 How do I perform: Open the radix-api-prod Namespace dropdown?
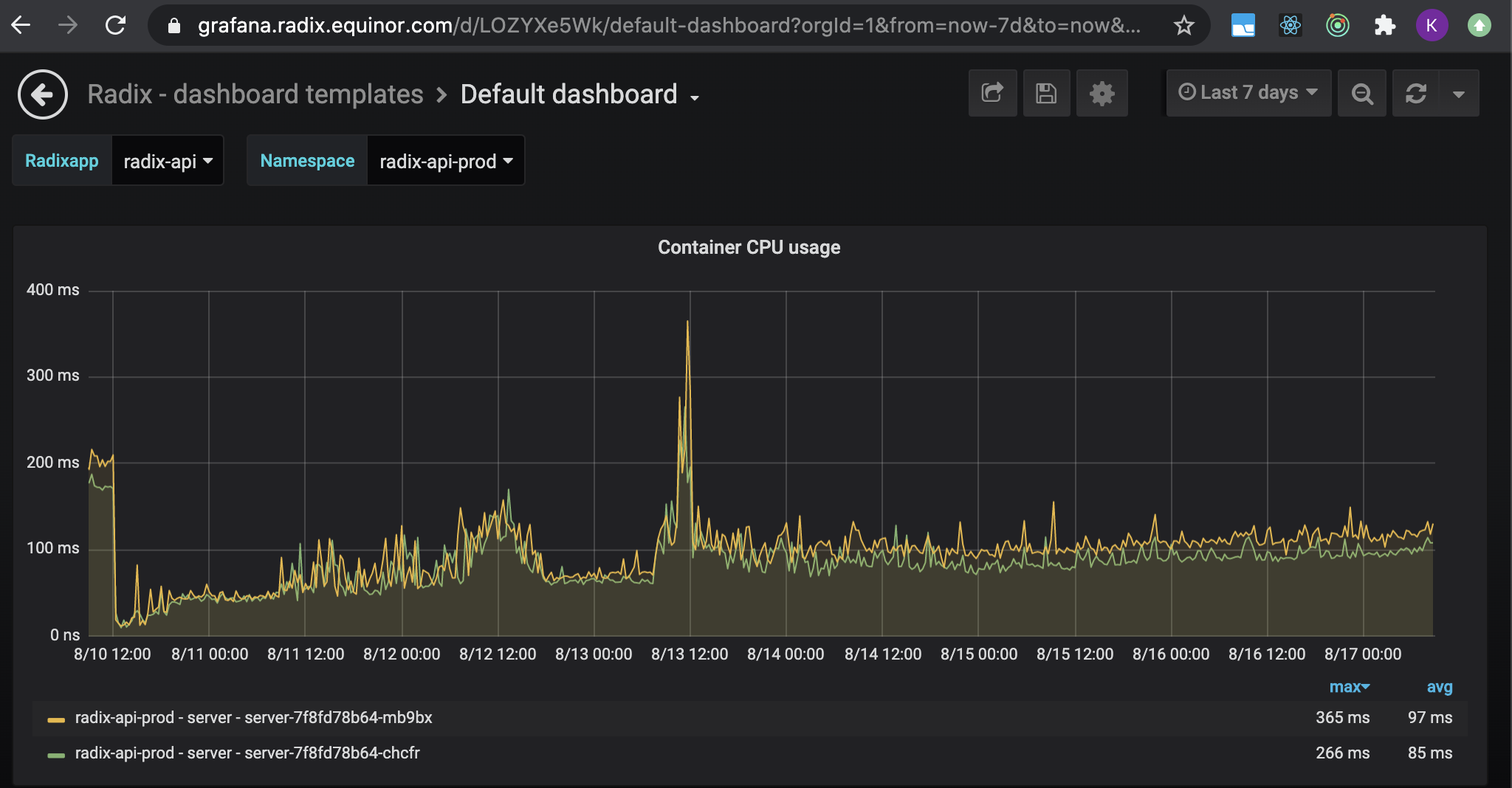pyautogui.click(x=444, y=160)
